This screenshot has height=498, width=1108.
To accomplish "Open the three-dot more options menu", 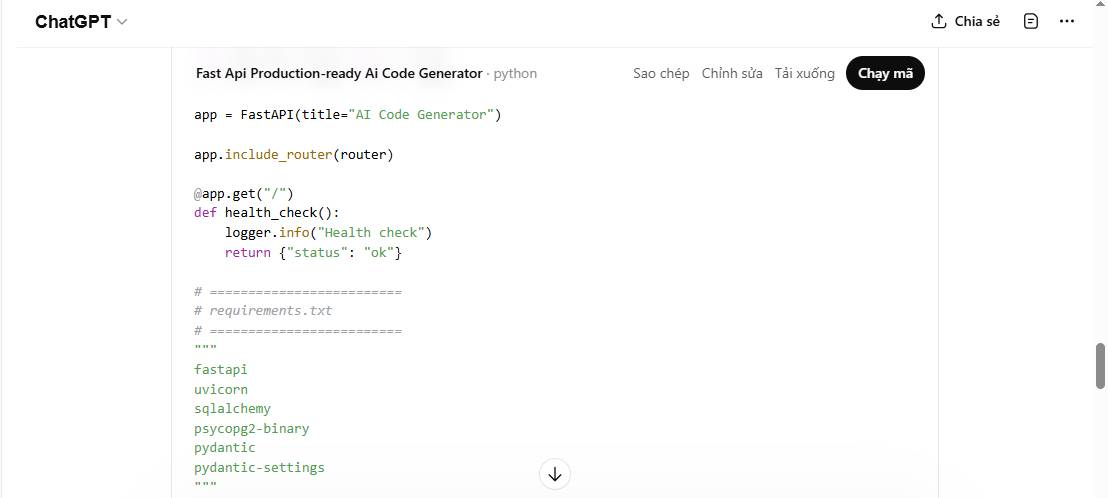I will point(1068,21).
